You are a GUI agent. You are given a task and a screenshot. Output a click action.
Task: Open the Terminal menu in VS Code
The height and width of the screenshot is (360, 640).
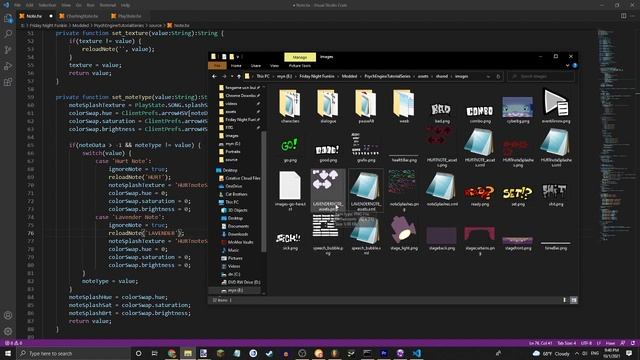coord(107,5)
